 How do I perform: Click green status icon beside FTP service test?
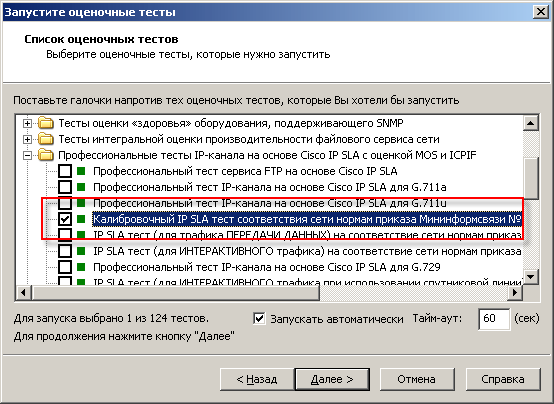[81, 171]
